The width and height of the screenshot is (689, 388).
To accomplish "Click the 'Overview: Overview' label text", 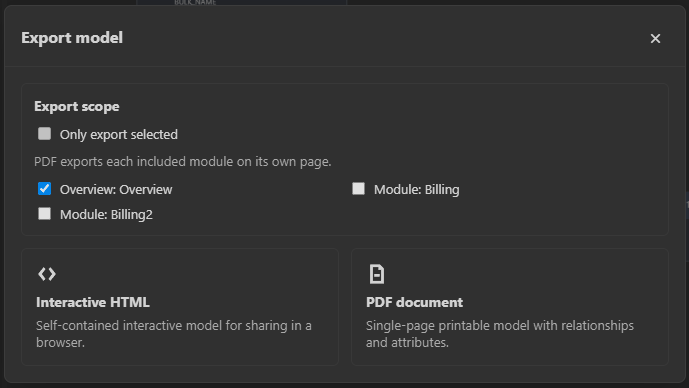I will click(x=116, y=189).
